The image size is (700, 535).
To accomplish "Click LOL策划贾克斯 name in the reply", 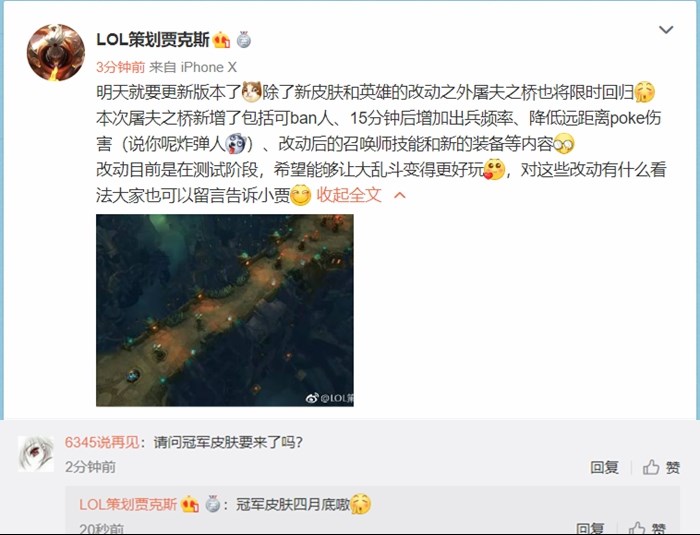I will pyautogui.click(x=128, y=504).
